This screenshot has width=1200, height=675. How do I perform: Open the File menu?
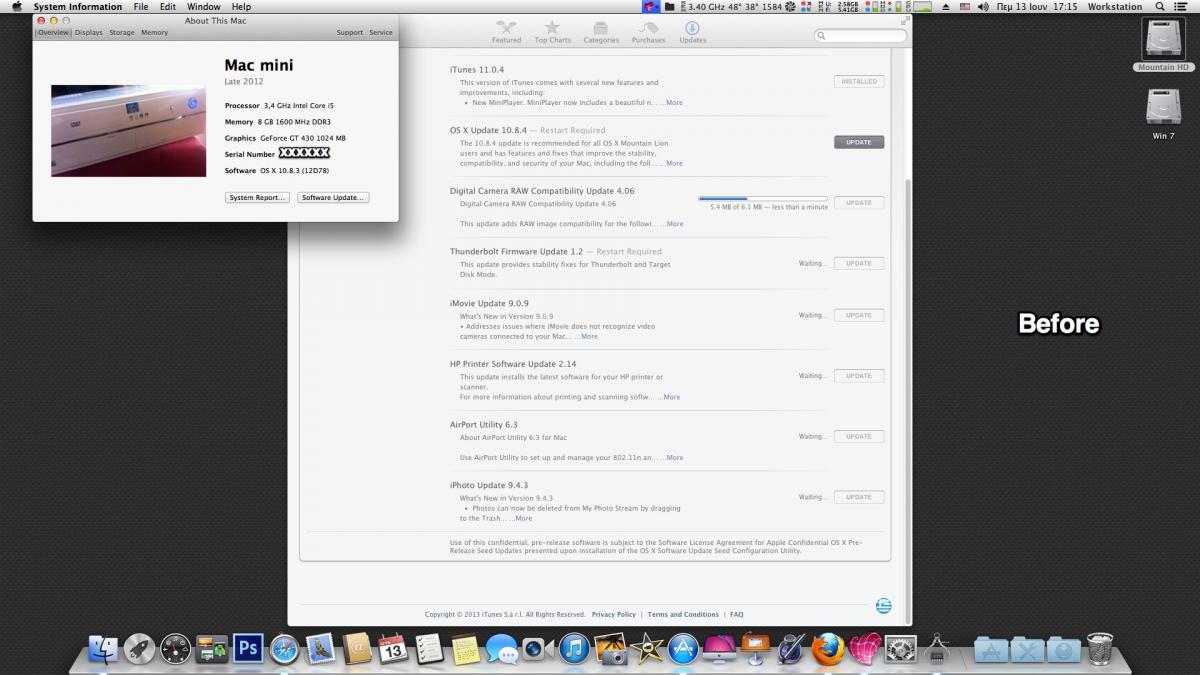click(x=141, y=6)
